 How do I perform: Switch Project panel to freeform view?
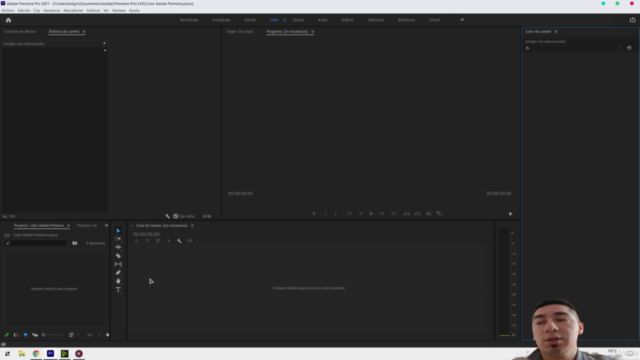(35, 335)
